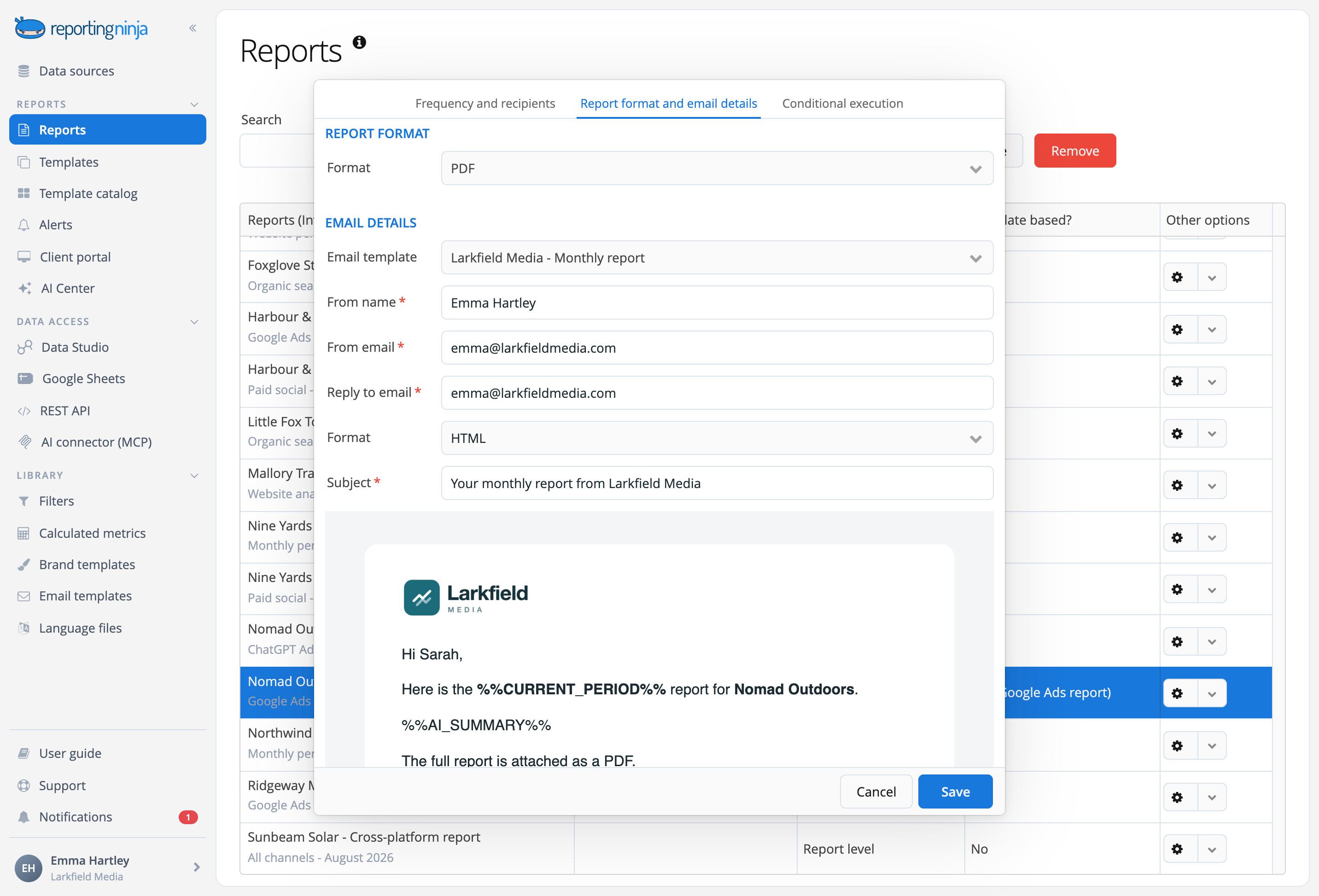Select the Report format and email details tab
The image size is (1319, 896).
click(x=669, y=103)
